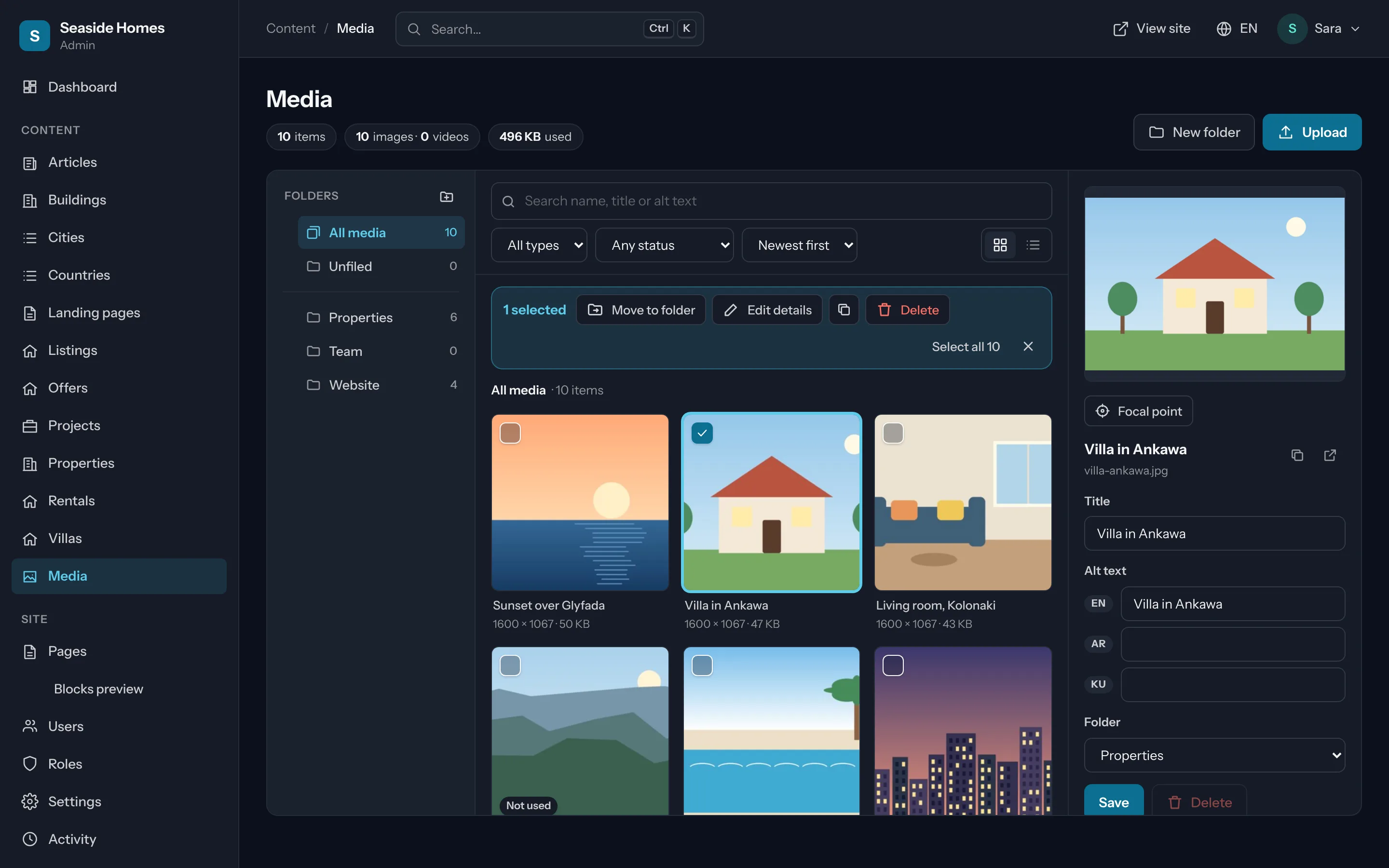Screen dimensions: 1389x868
Task: Click Delete in the selection bar
Action: coord(908,310)
